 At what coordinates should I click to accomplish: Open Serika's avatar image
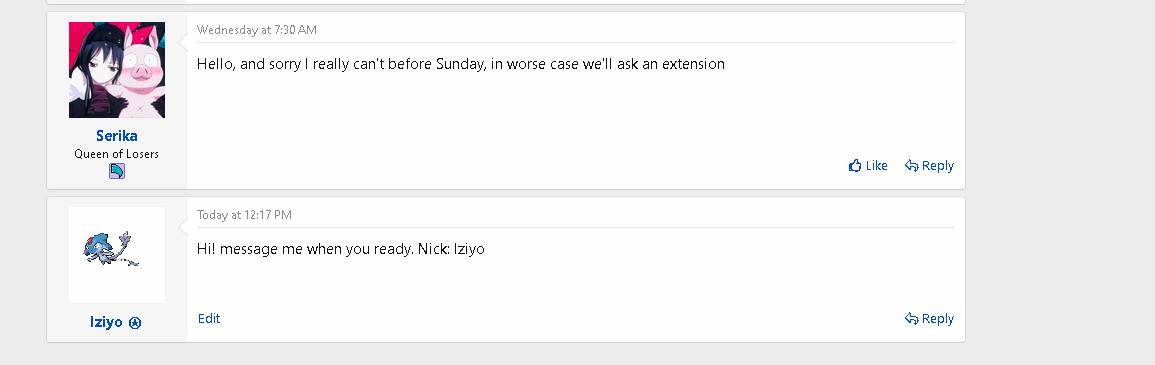116,70
